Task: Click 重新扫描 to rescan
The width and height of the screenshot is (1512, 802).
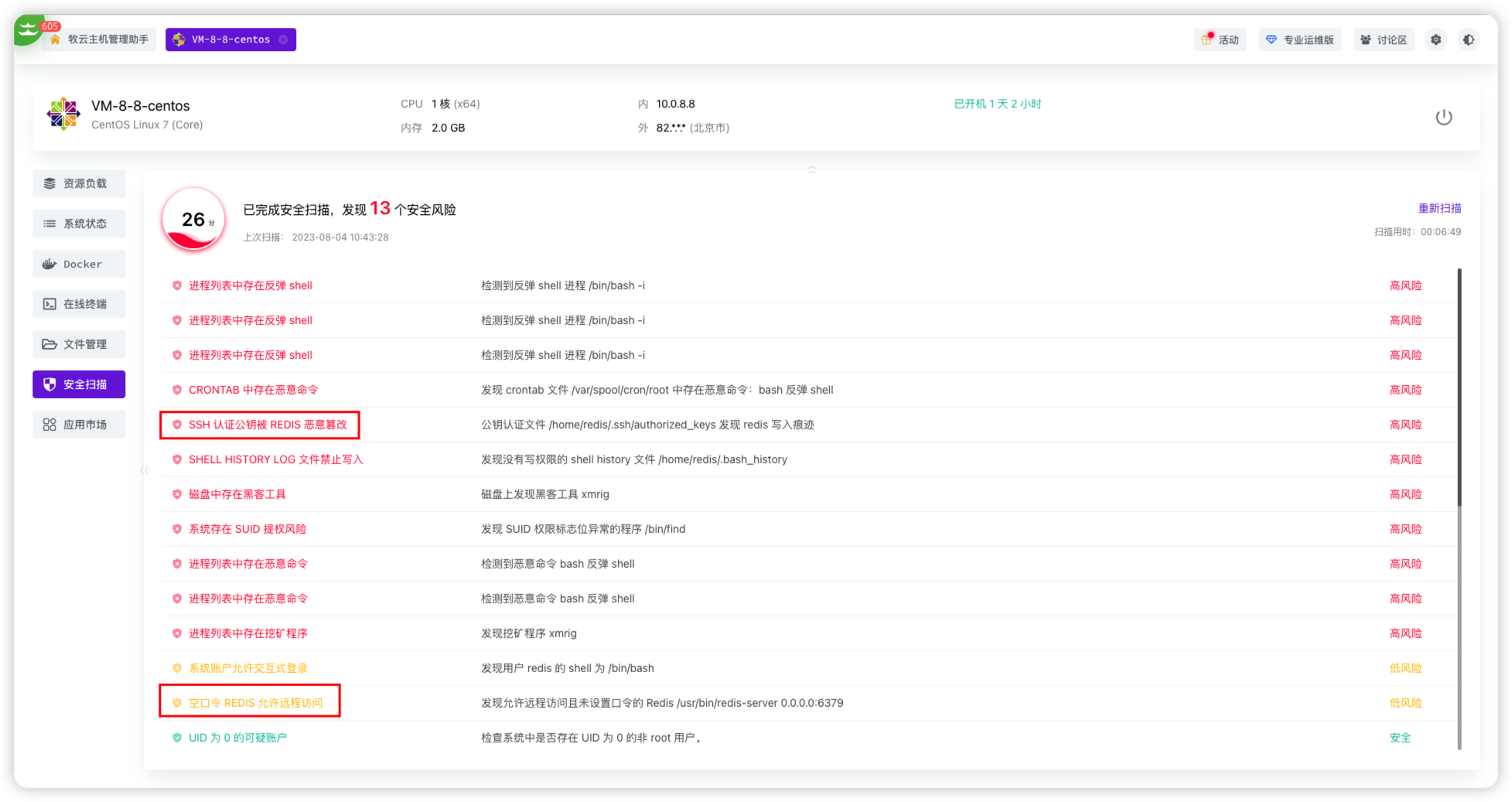Action: point(1439,208)
